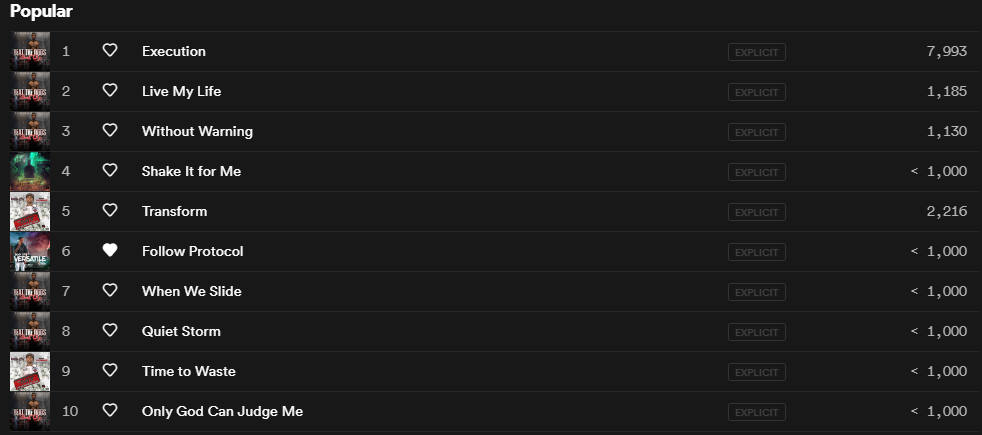
Task: Add When We Slide to liked songs
Action: (110, 291)
